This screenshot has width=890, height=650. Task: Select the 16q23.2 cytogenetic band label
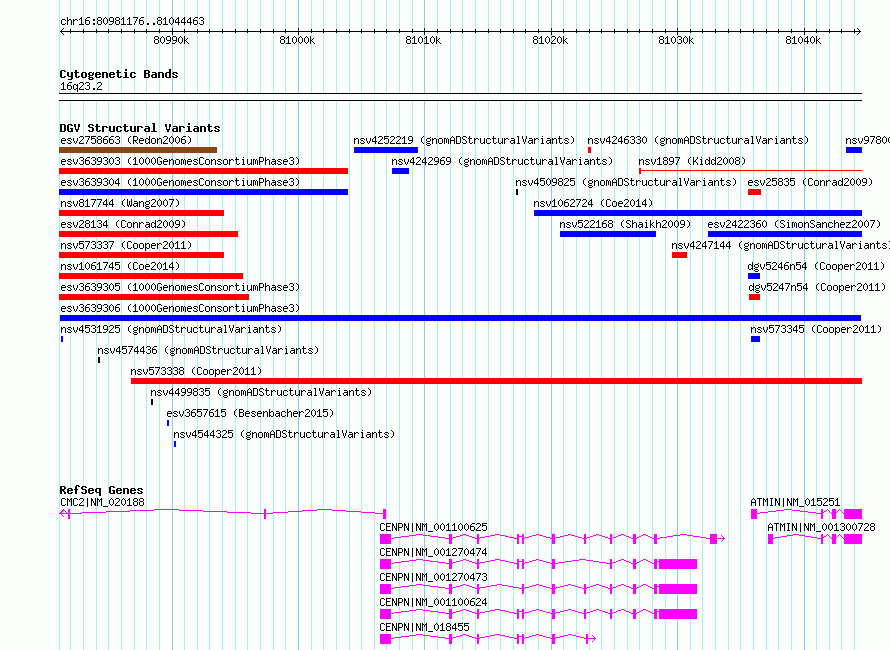point(81,86)
